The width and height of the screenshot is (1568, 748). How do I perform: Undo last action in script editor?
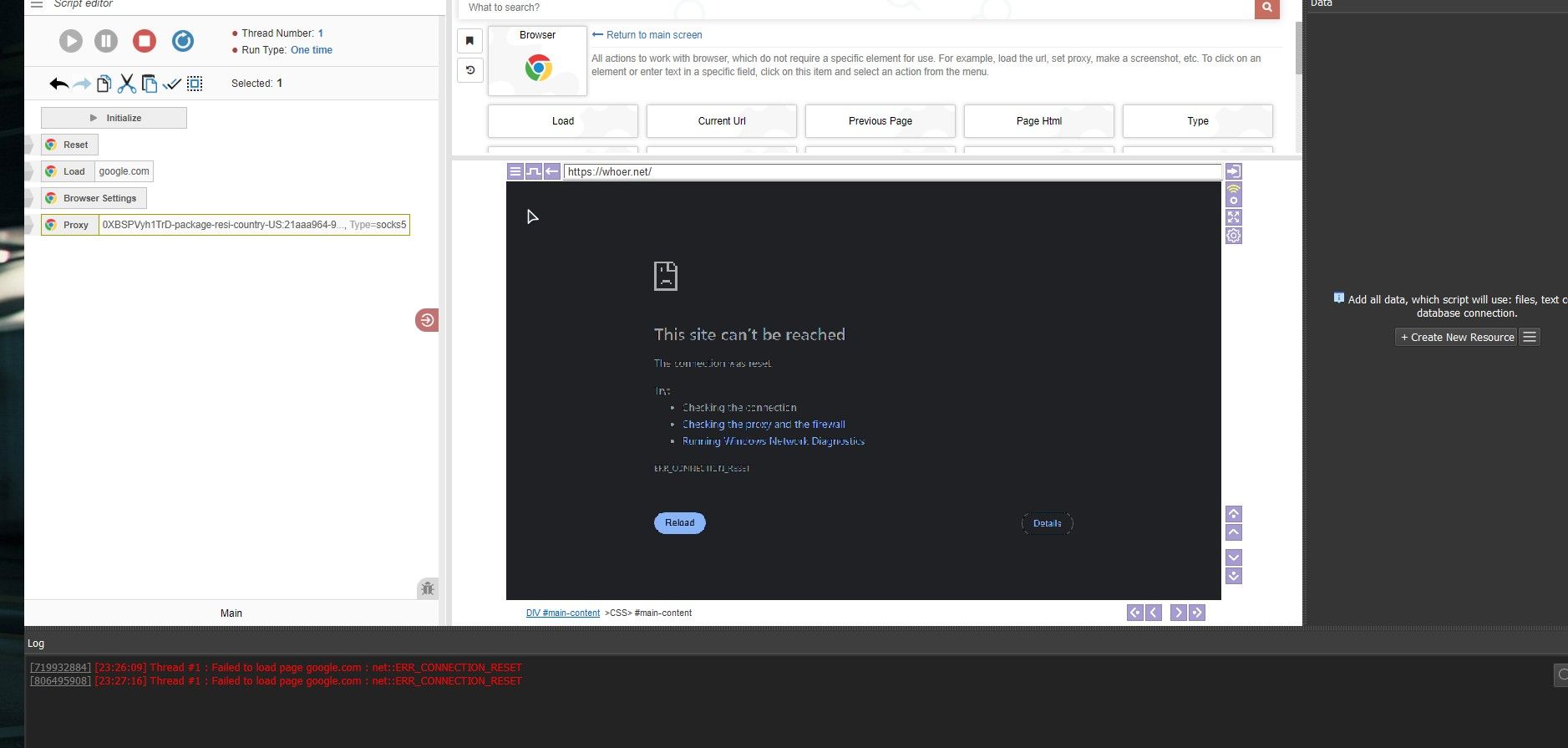58,84
